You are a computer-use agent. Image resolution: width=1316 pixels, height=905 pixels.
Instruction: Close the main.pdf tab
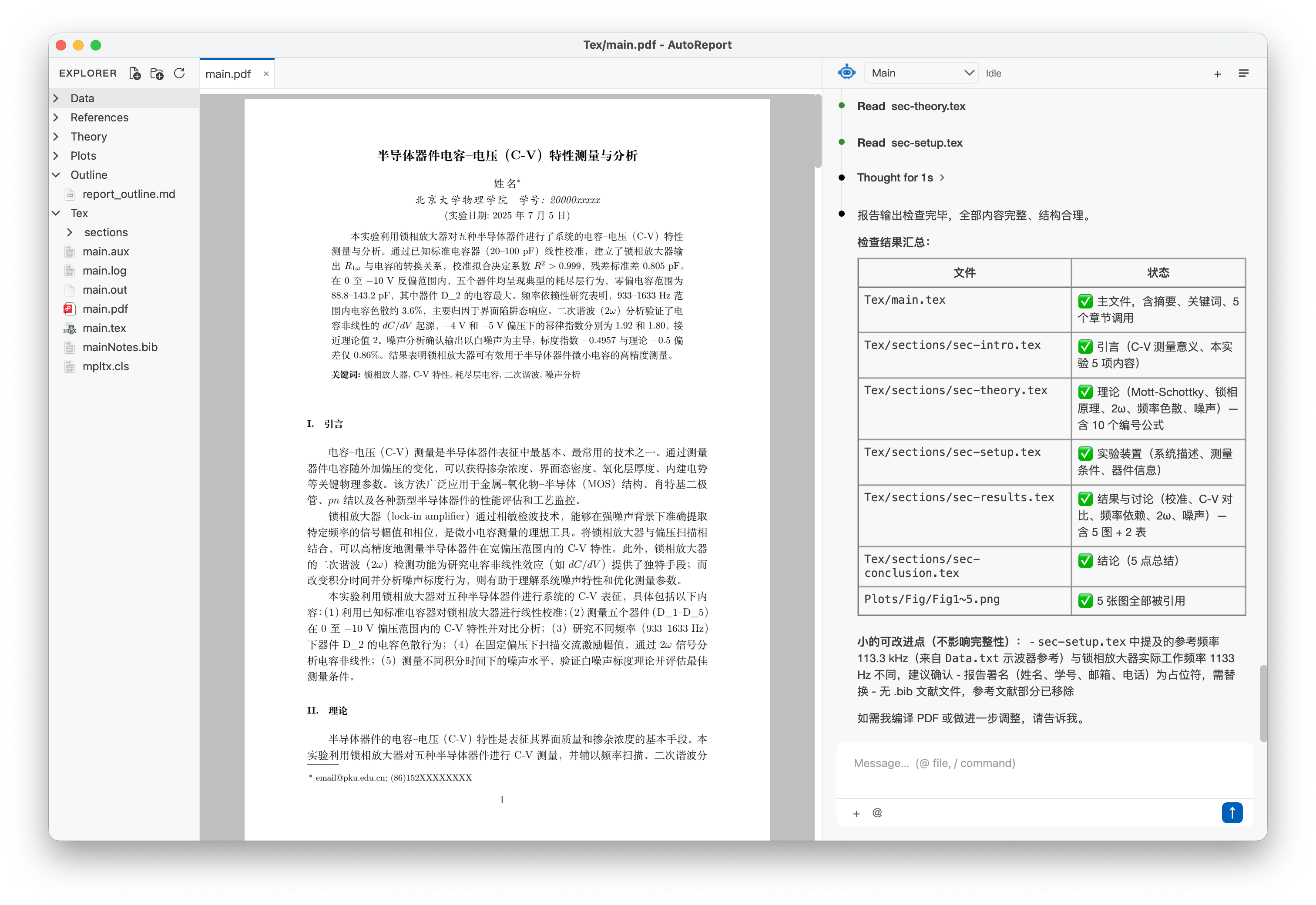coord(265,74)
